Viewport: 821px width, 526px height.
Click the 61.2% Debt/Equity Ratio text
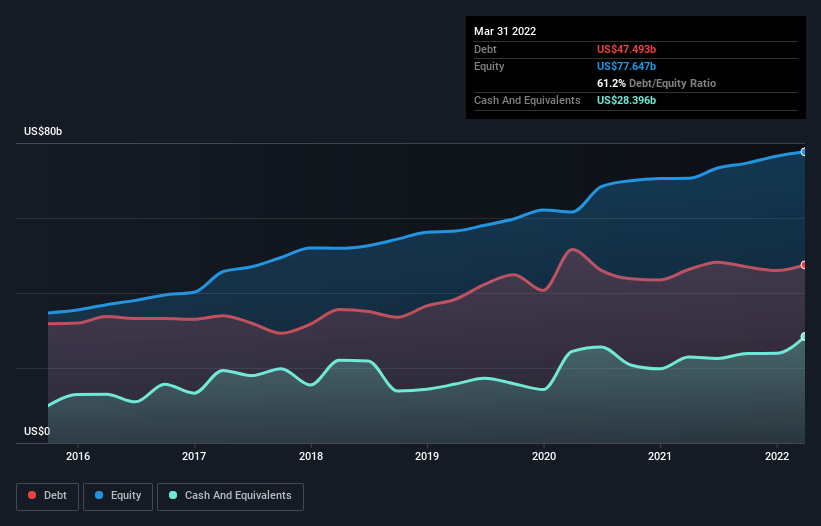(656, 83)
